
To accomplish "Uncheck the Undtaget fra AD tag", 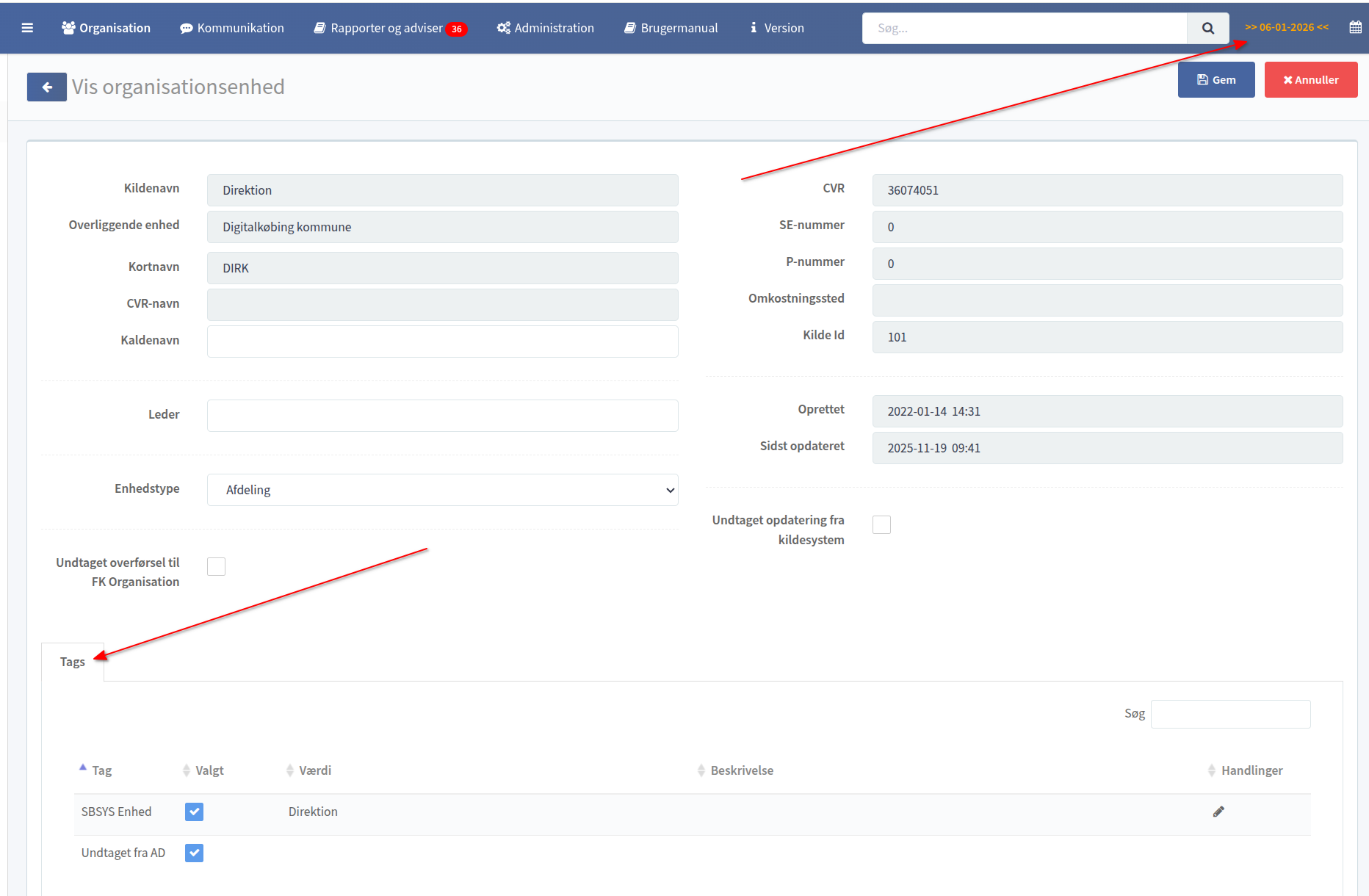I will (194, 853).
